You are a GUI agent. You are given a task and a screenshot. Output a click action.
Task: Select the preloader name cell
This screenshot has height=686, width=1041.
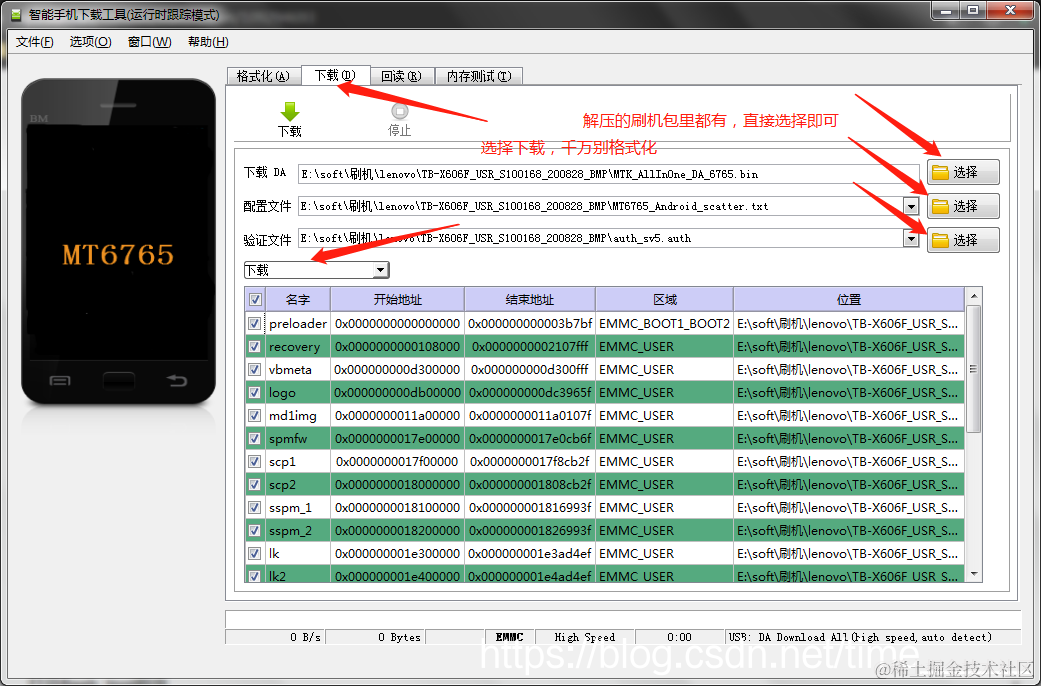(297, 323)
